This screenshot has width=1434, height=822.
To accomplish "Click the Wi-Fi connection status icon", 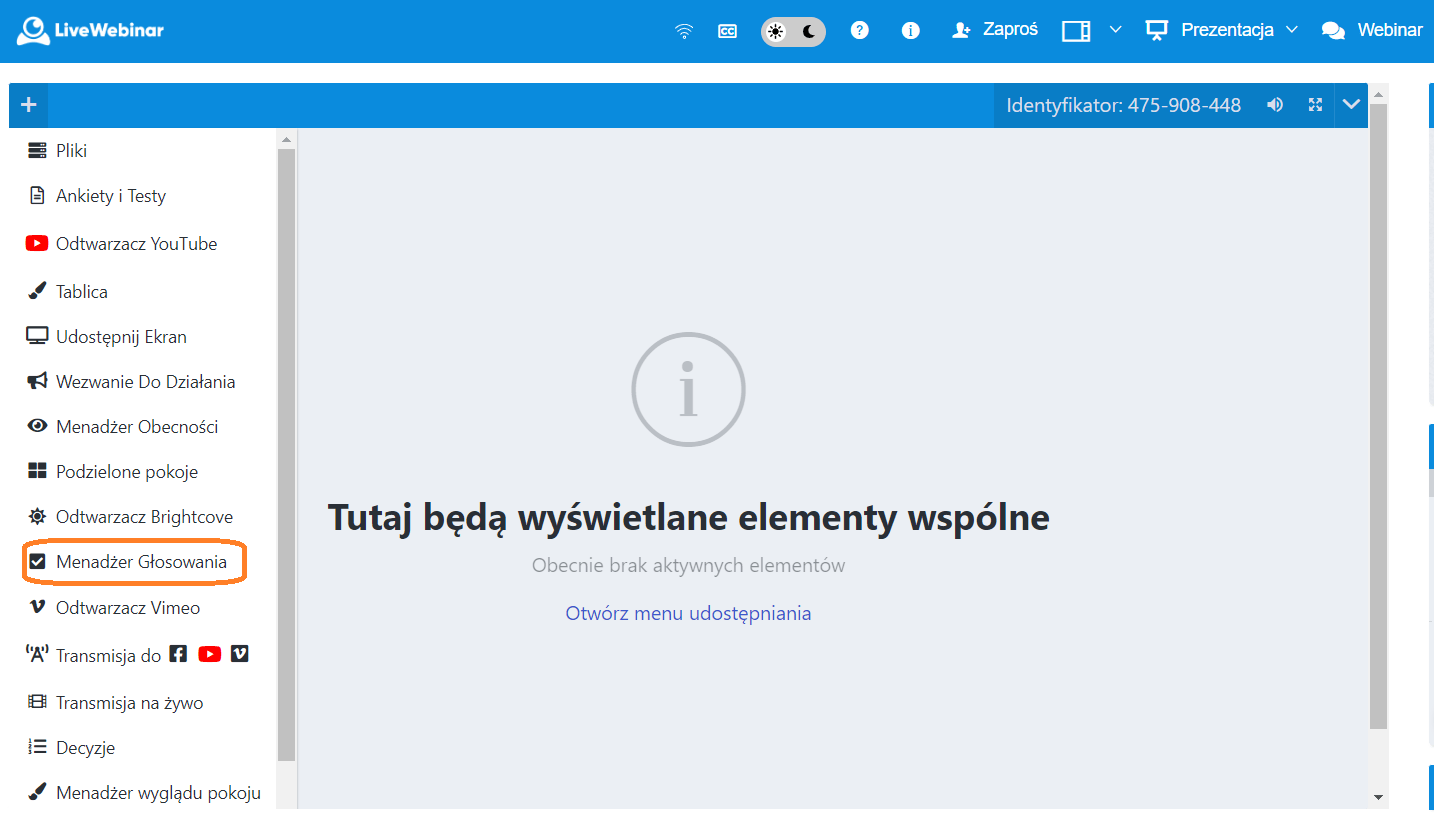I will (684, 31).
